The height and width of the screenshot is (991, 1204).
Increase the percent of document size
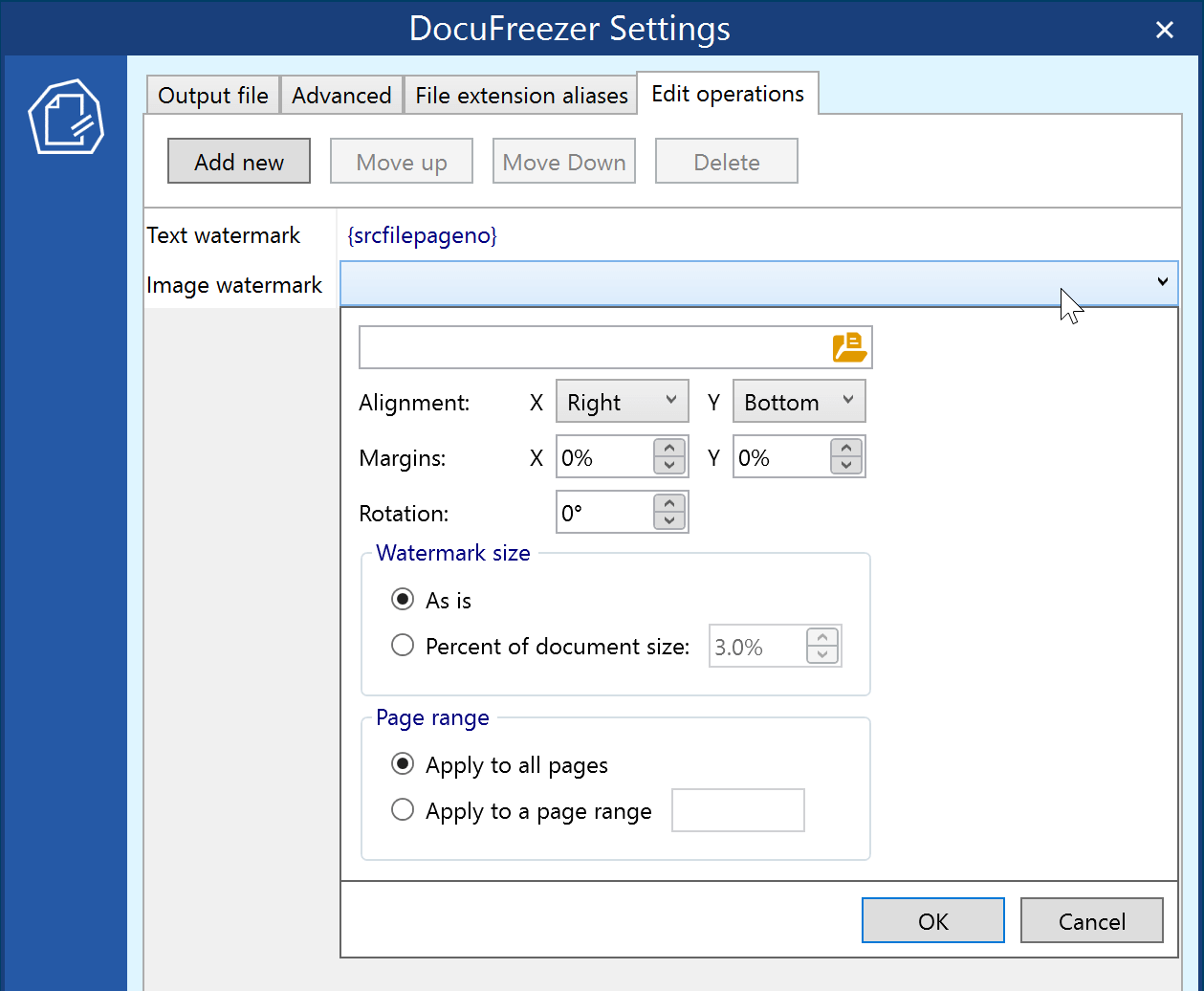pyautogui.click(x=822, y=637)
